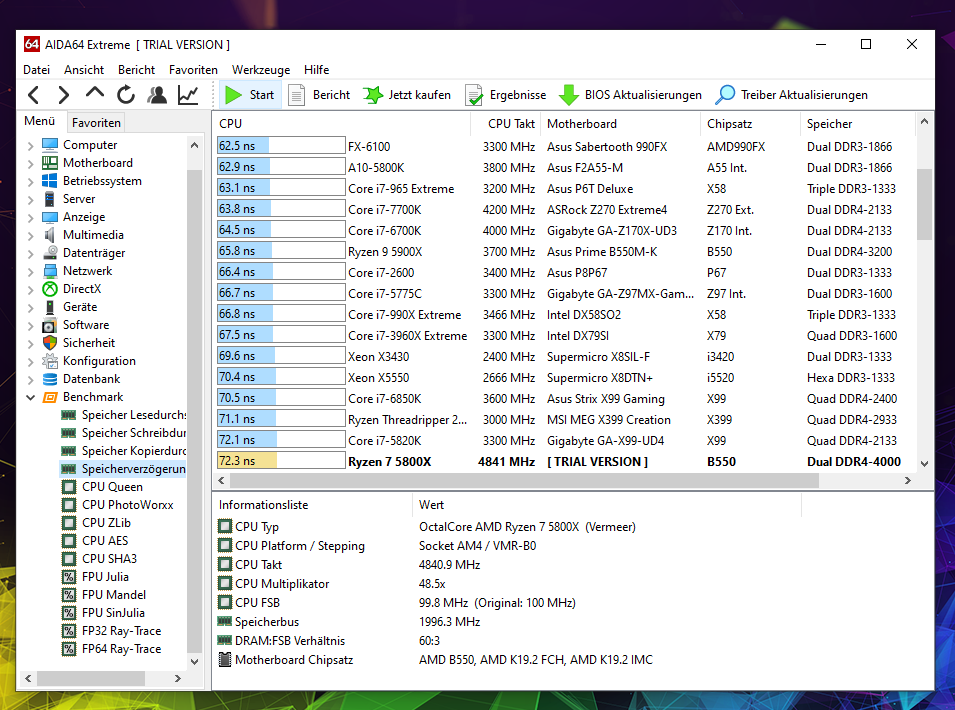Sort results by the Speicher column header

(858, 124)
